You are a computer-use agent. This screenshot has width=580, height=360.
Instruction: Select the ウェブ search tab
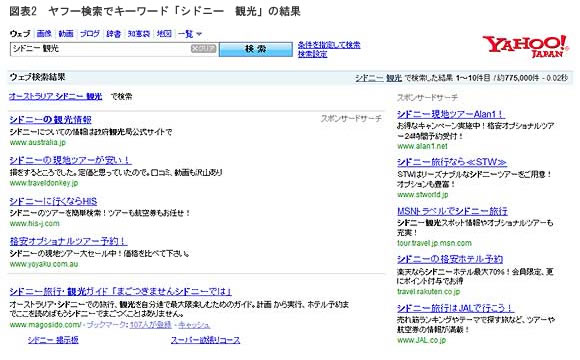tap(20, 34)
